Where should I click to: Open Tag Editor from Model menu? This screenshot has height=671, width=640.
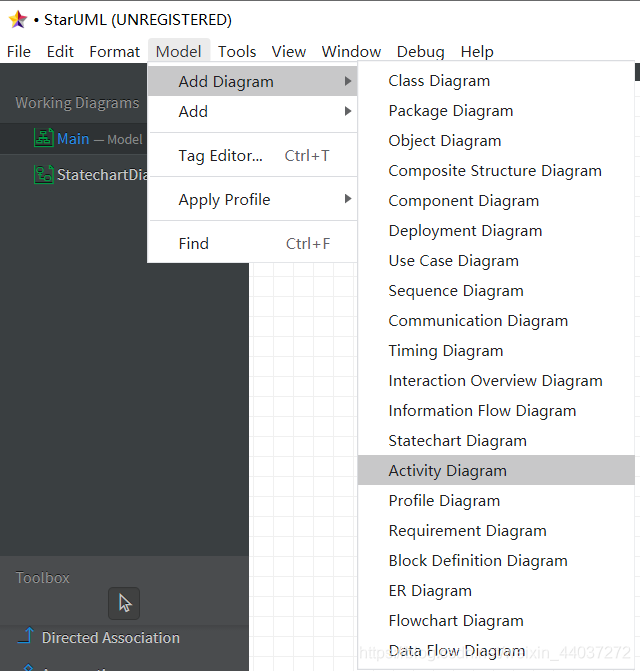pos(252,155)
